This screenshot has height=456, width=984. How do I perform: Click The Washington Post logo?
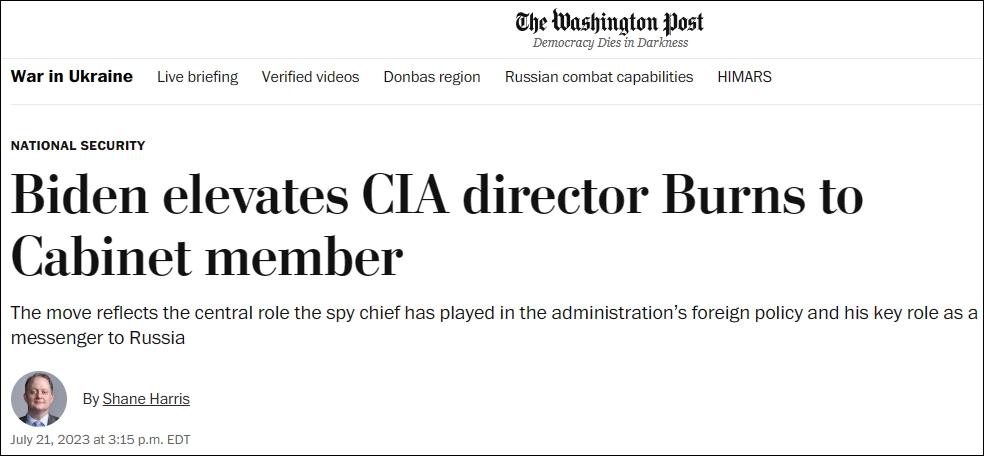click(x=609, y=22)
